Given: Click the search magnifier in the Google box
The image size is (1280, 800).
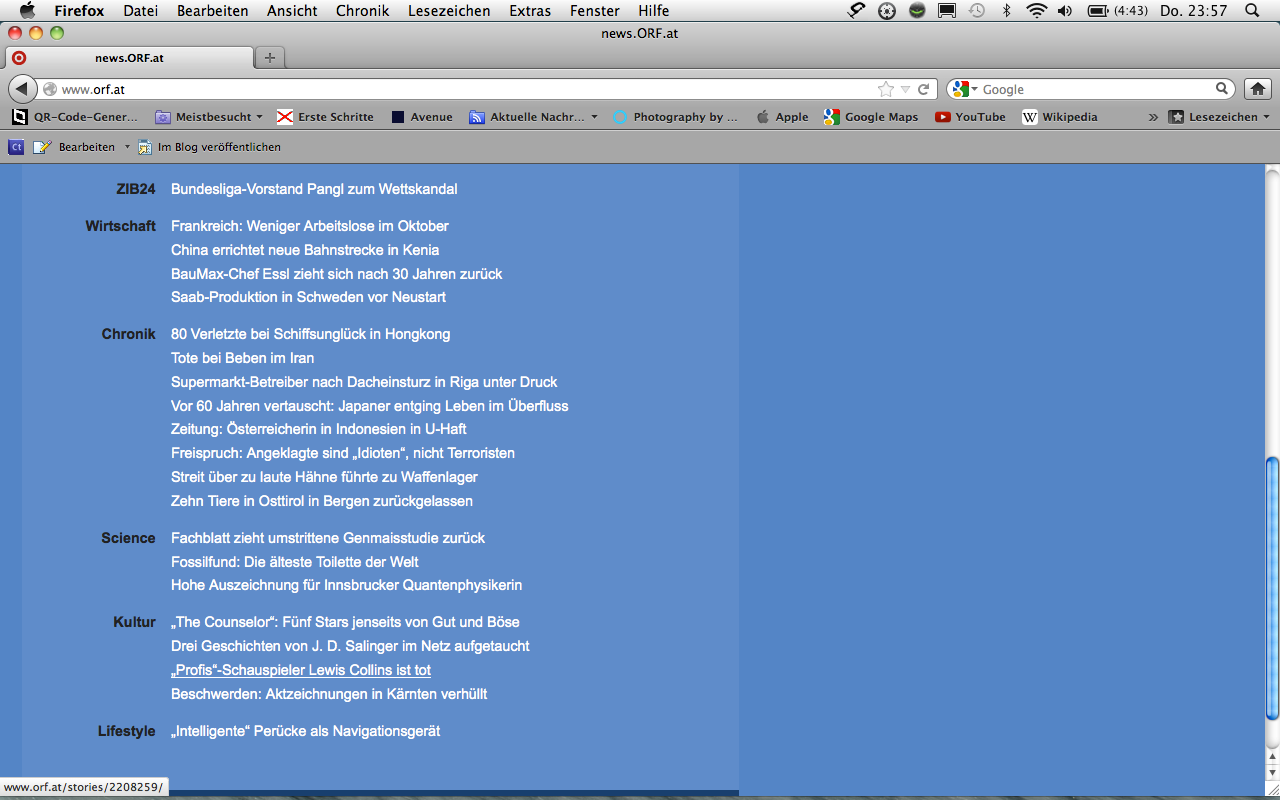Looking at the screenshot, I should pyautogui.click(x=1222, y=89).
